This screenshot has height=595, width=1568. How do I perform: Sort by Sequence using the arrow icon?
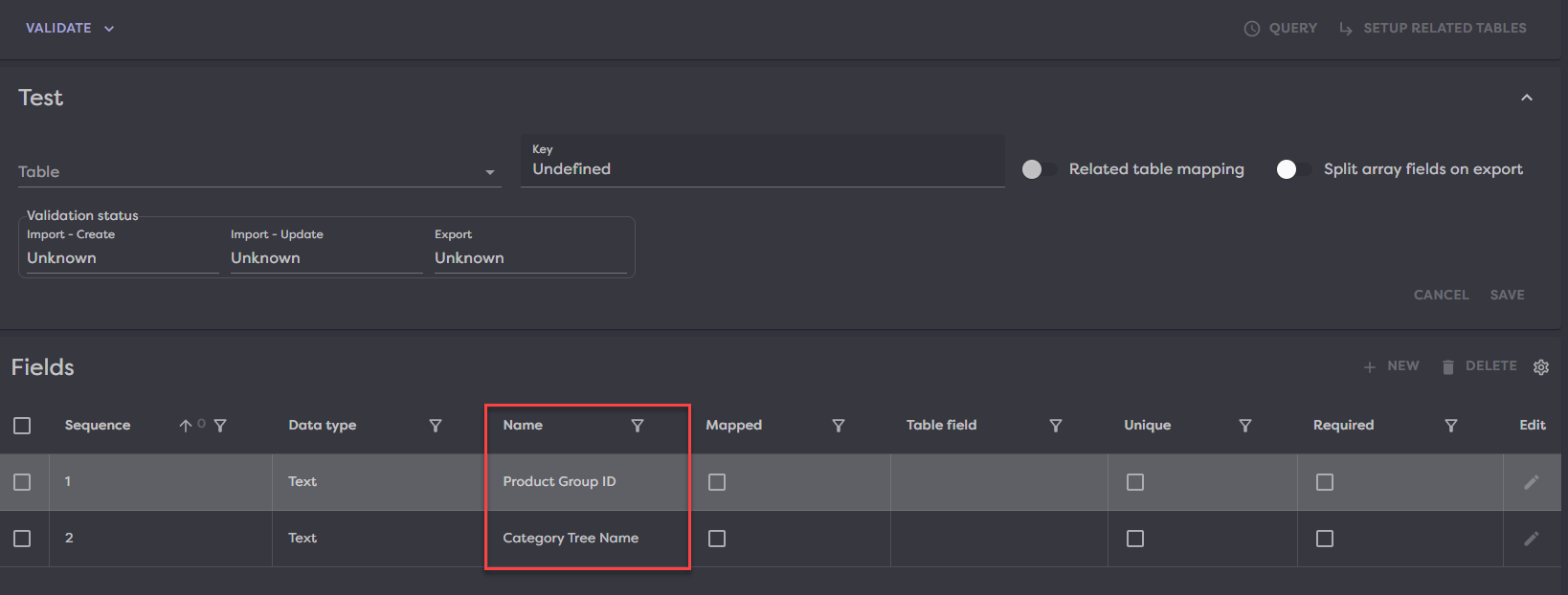point(186,426)
